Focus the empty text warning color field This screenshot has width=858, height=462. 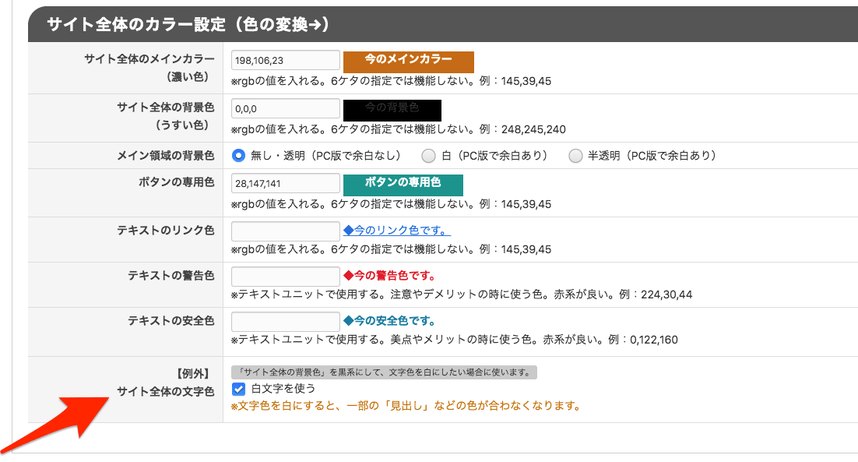285,276
